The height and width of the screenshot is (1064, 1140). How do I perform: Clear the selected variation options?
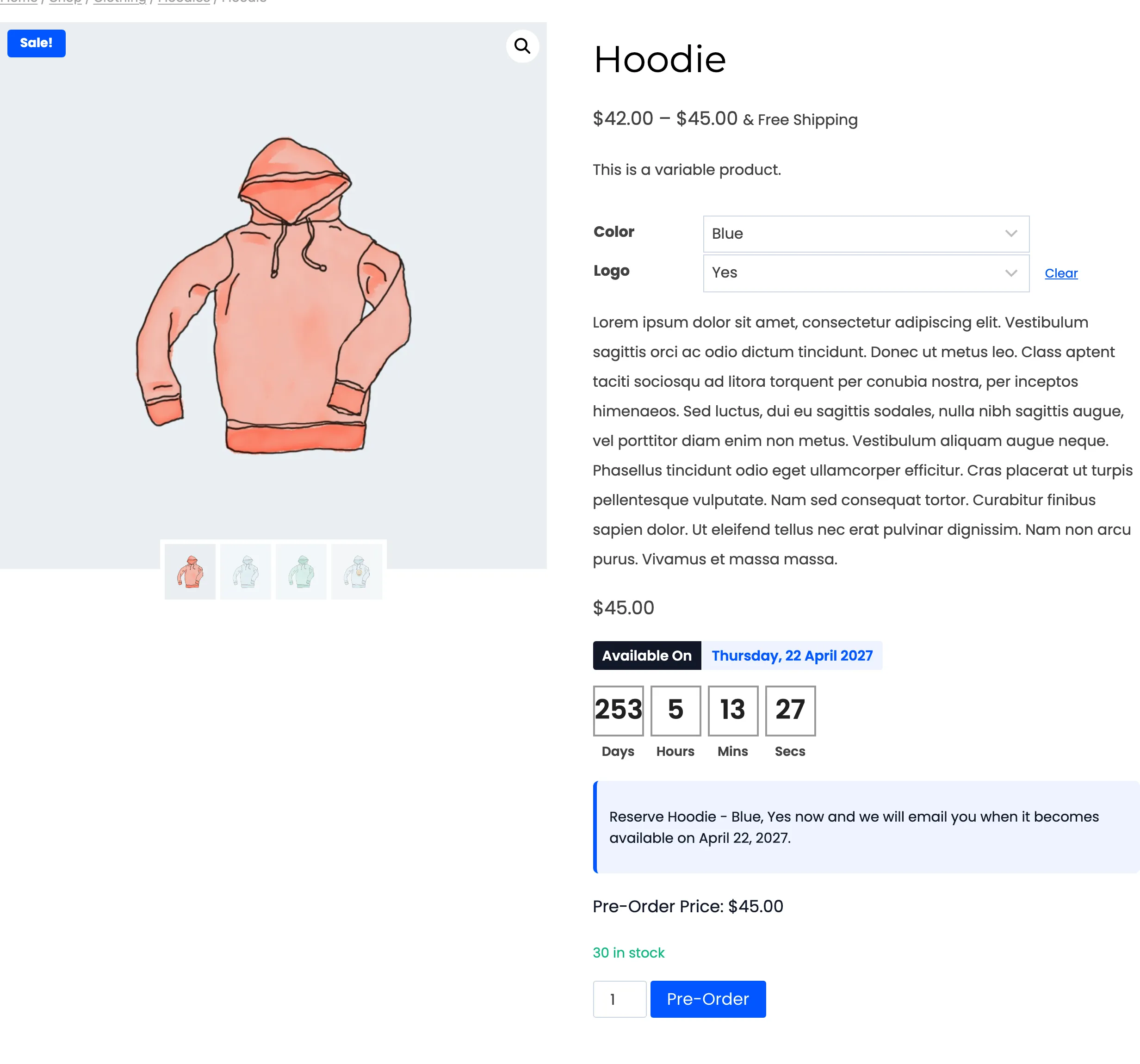[1061, 273]
